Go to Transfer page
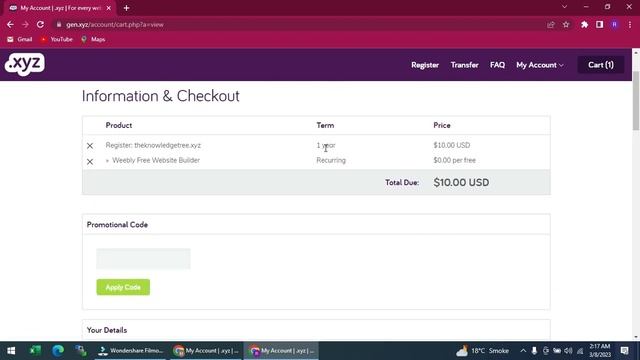 (464, 65)
